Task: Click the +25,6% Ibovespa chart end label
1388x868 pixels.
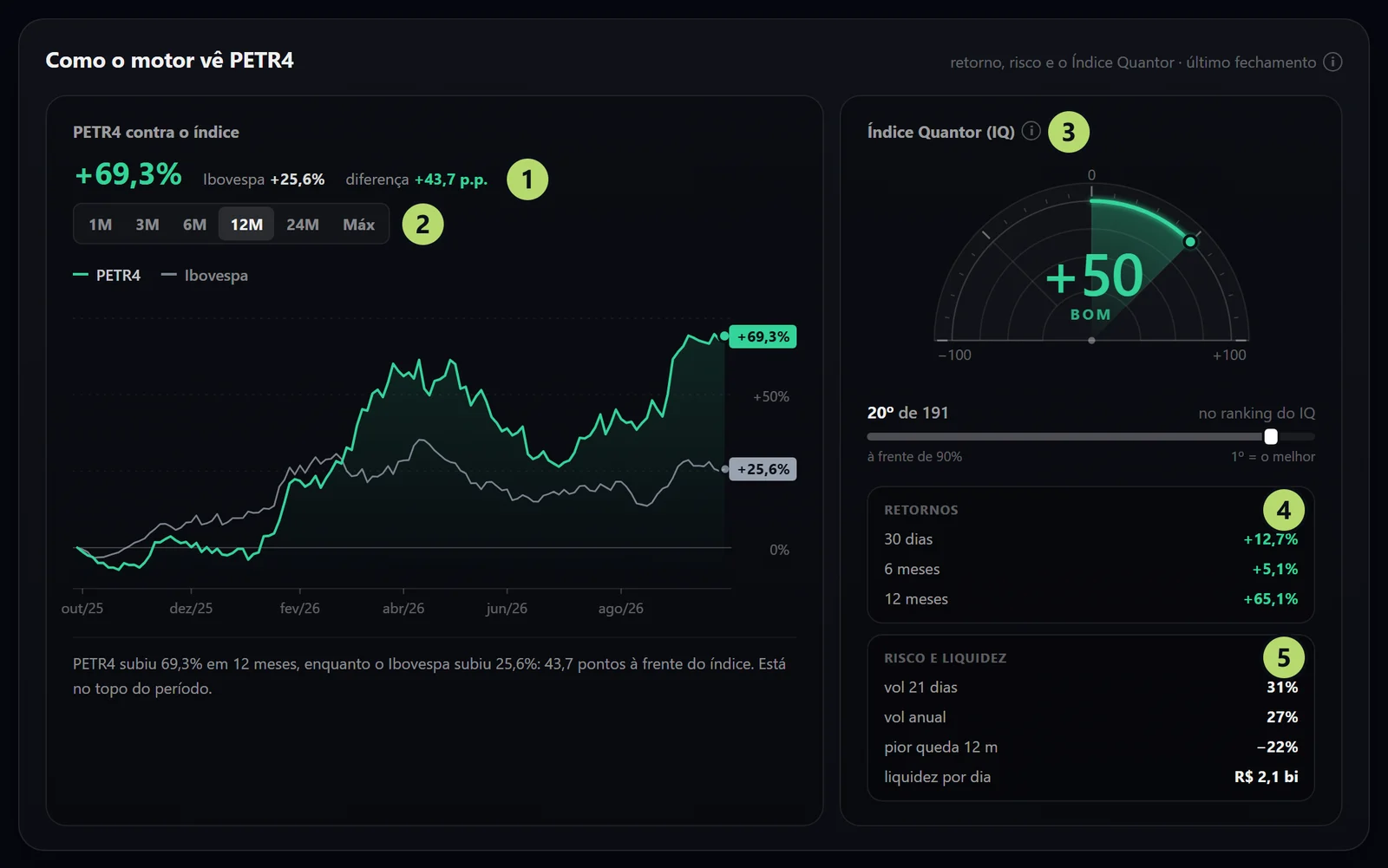Action: click(763, 469)
